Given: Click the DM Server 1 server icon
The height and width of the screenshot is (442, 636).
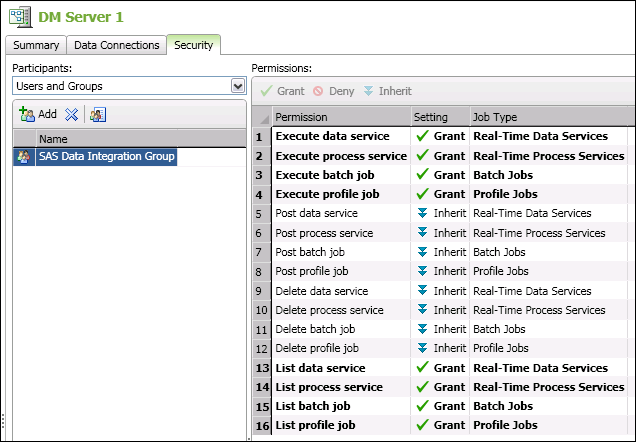Looking at the screenshot, I should pos(18,17).
